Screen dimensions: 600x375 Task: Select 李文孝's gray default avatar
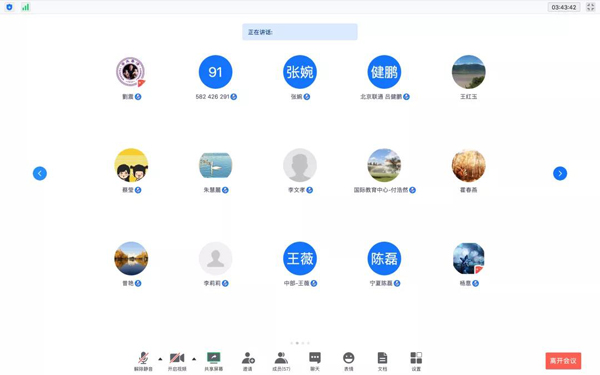tap(300, 165)
